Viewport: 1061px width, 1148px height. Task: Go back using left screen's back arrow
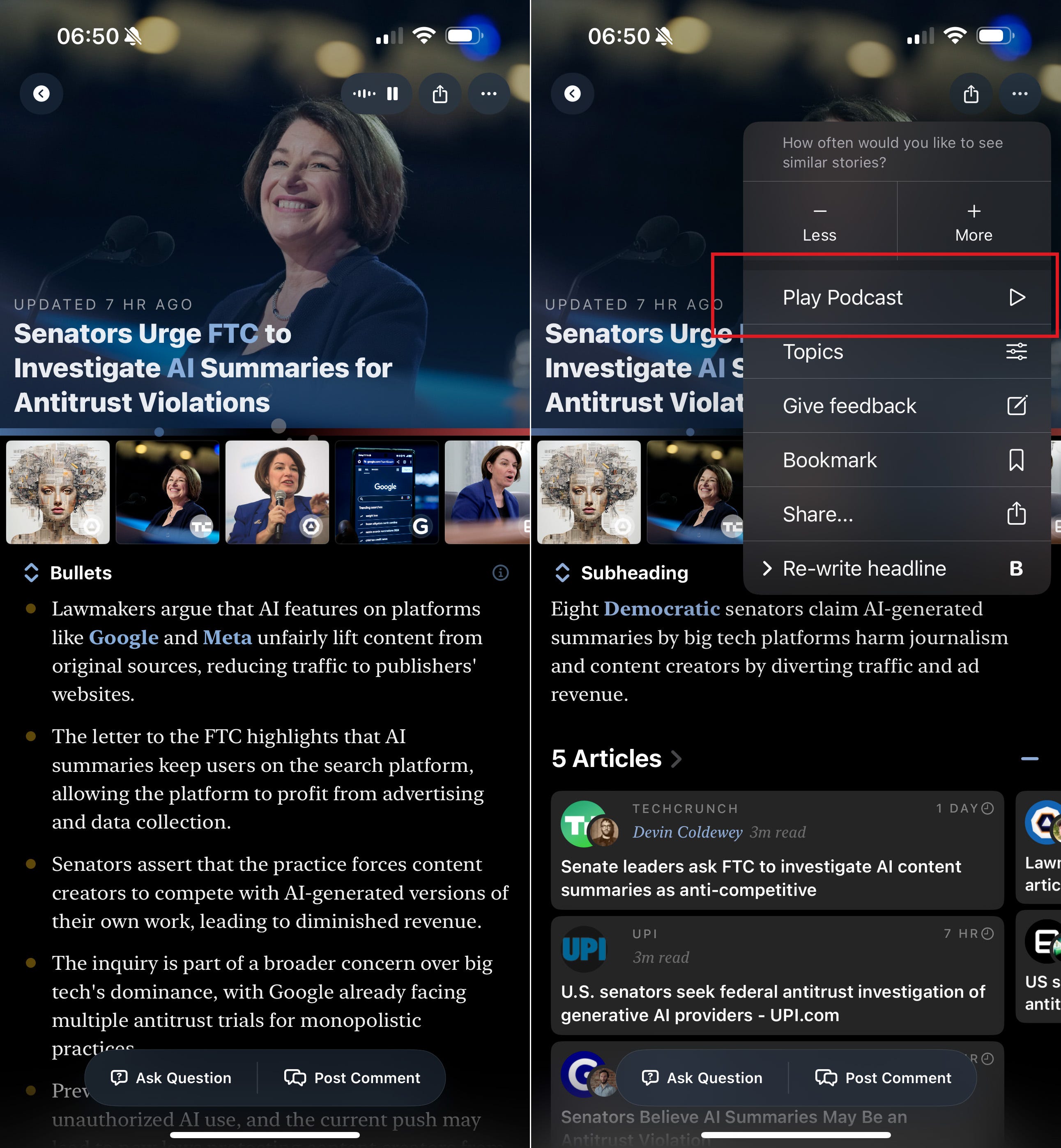tap(41, 94)
